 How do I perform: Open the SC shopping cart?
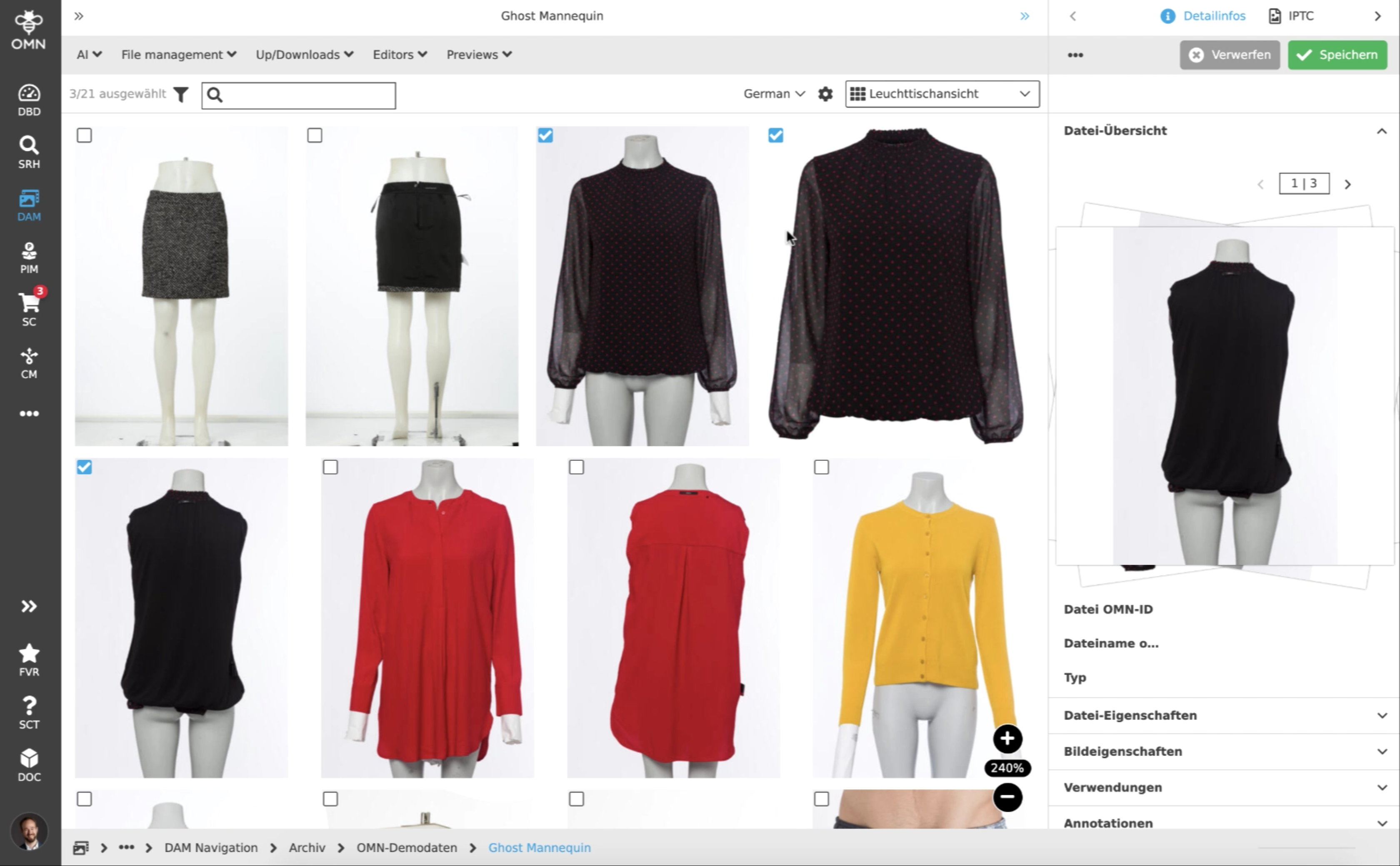coord(29,309)
